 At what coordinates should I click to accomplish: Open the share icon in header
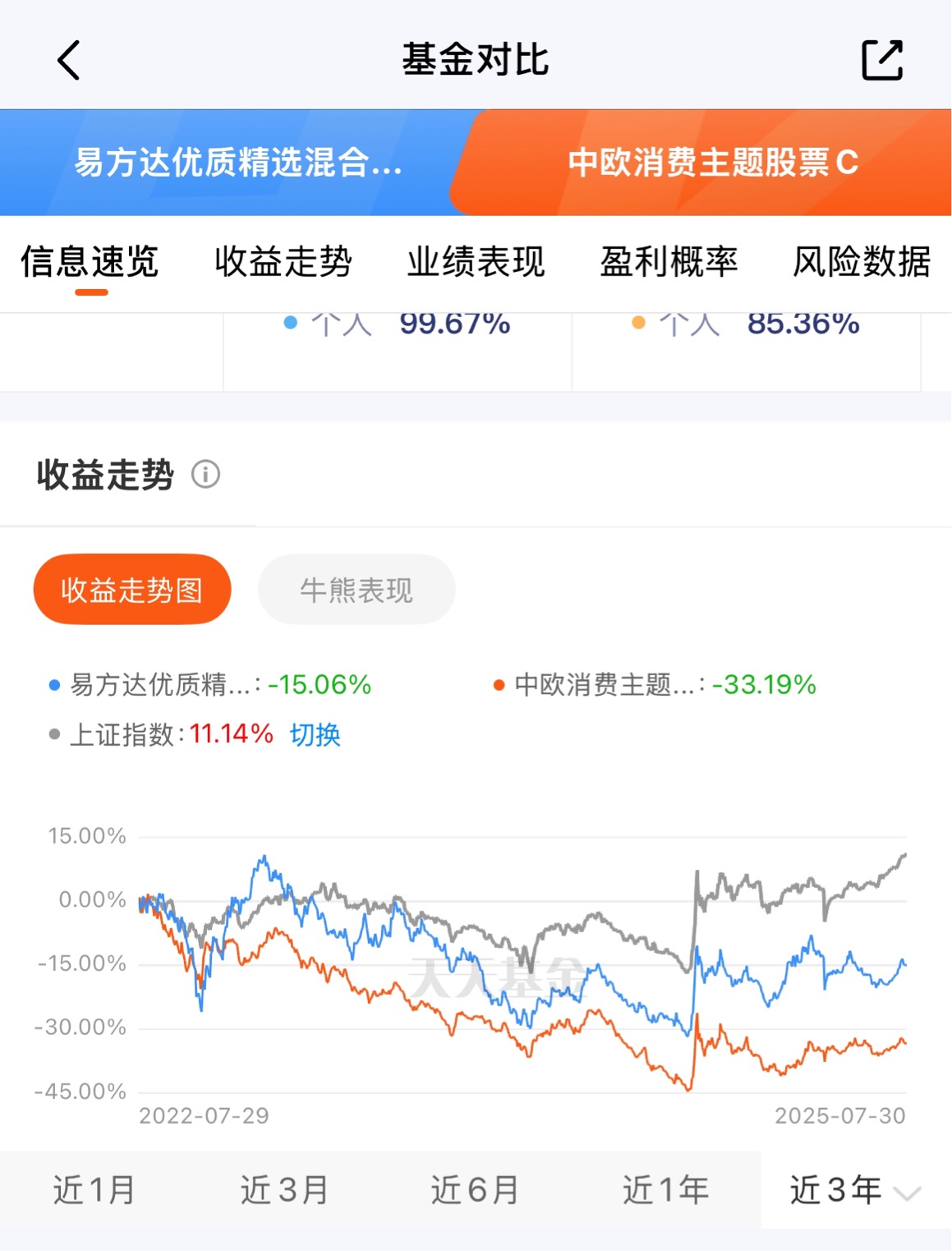pos(882,60)
